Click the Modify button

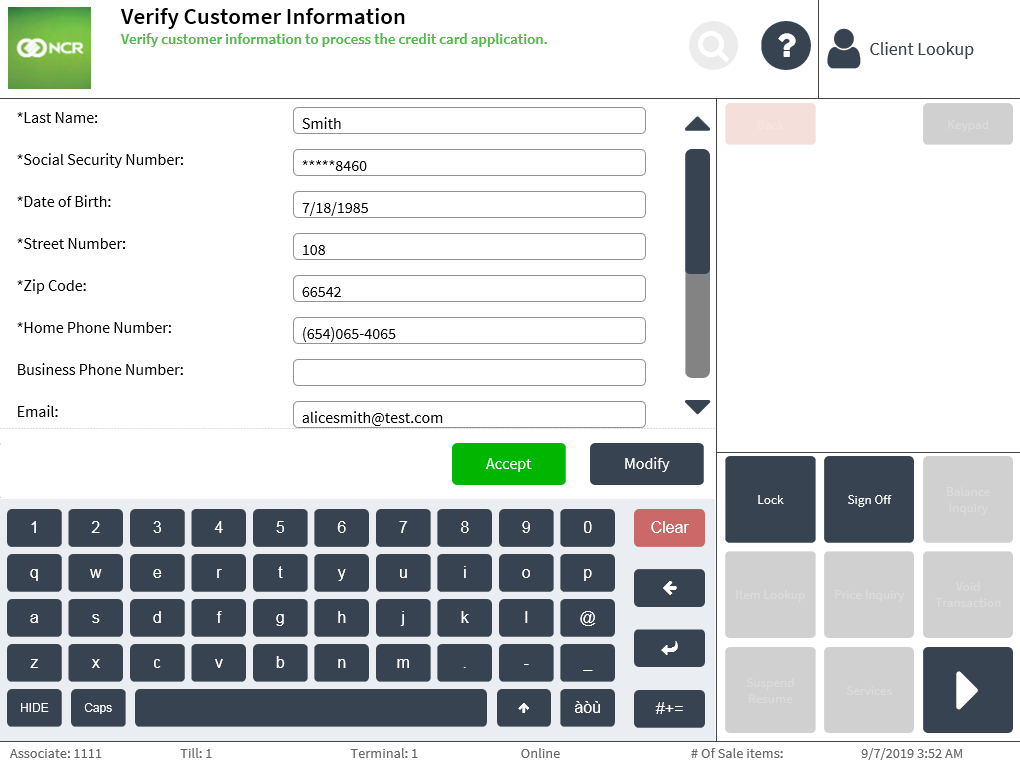coord(646,464)
